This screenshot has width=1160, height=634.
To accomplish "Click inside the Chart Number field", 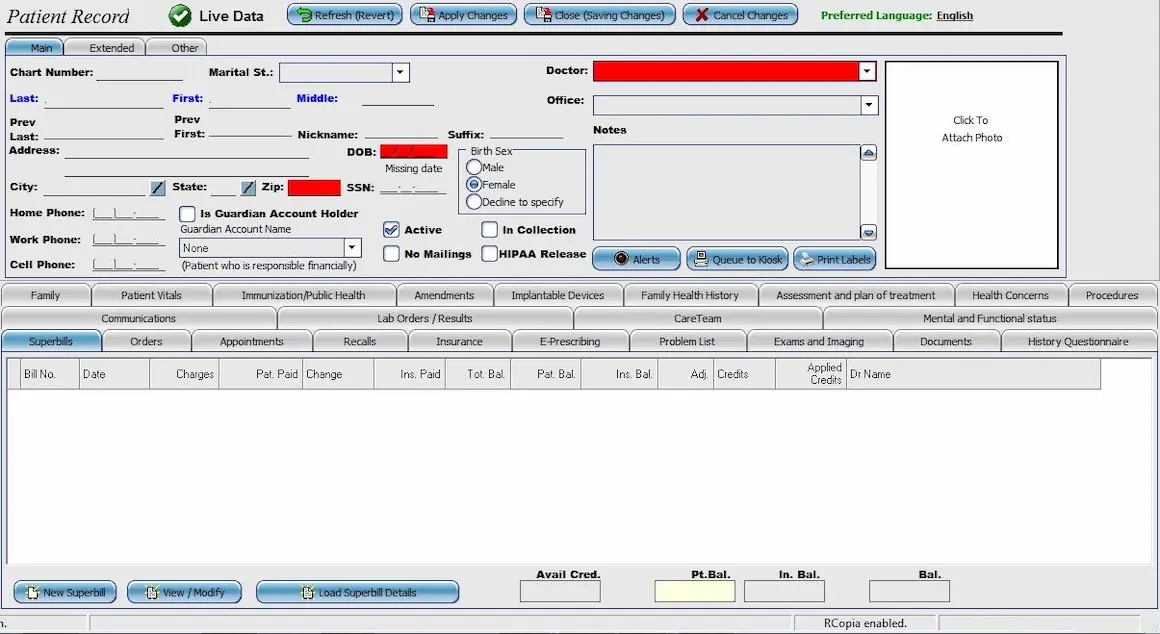I will click(140, 72).
